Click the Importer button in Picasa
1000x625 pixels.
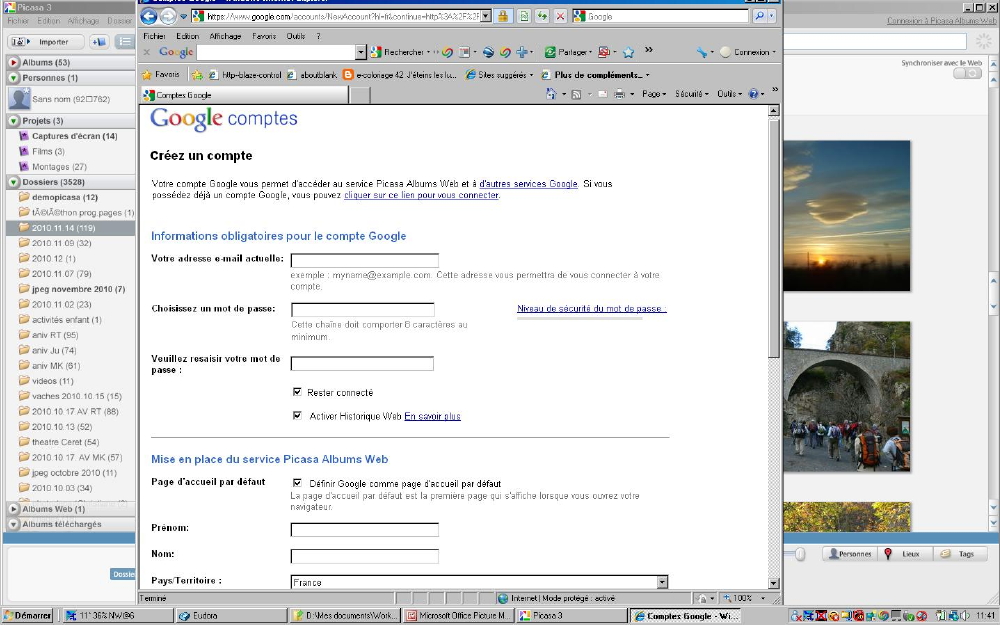(46, 42)
